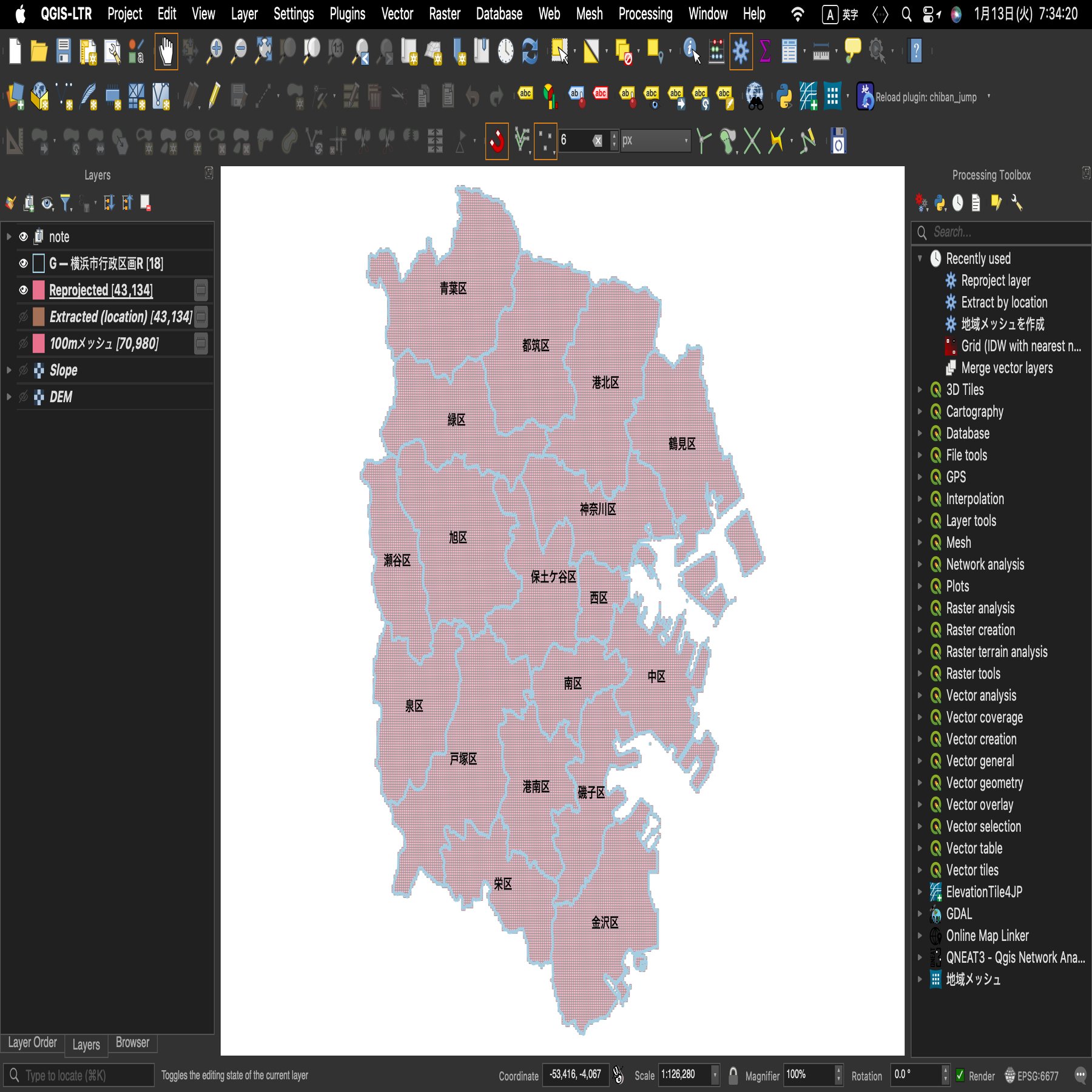Hide the G－横浜市行政区画R layer

pyautogui.click(x=23, y=263)
